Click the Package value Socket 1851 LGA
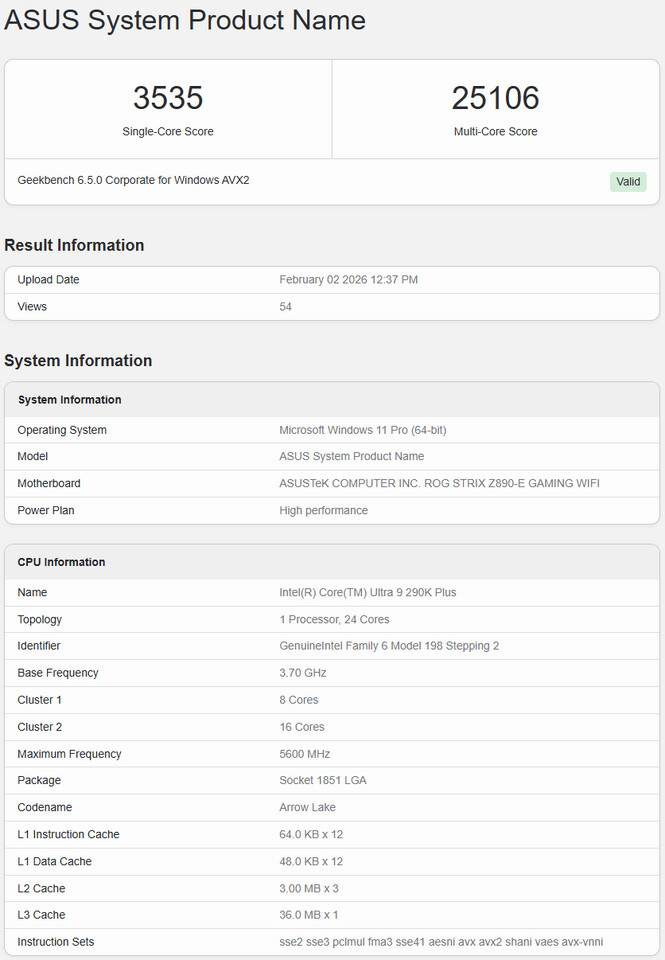This screenshot has height=960, width=665. (x=322, y=780)
